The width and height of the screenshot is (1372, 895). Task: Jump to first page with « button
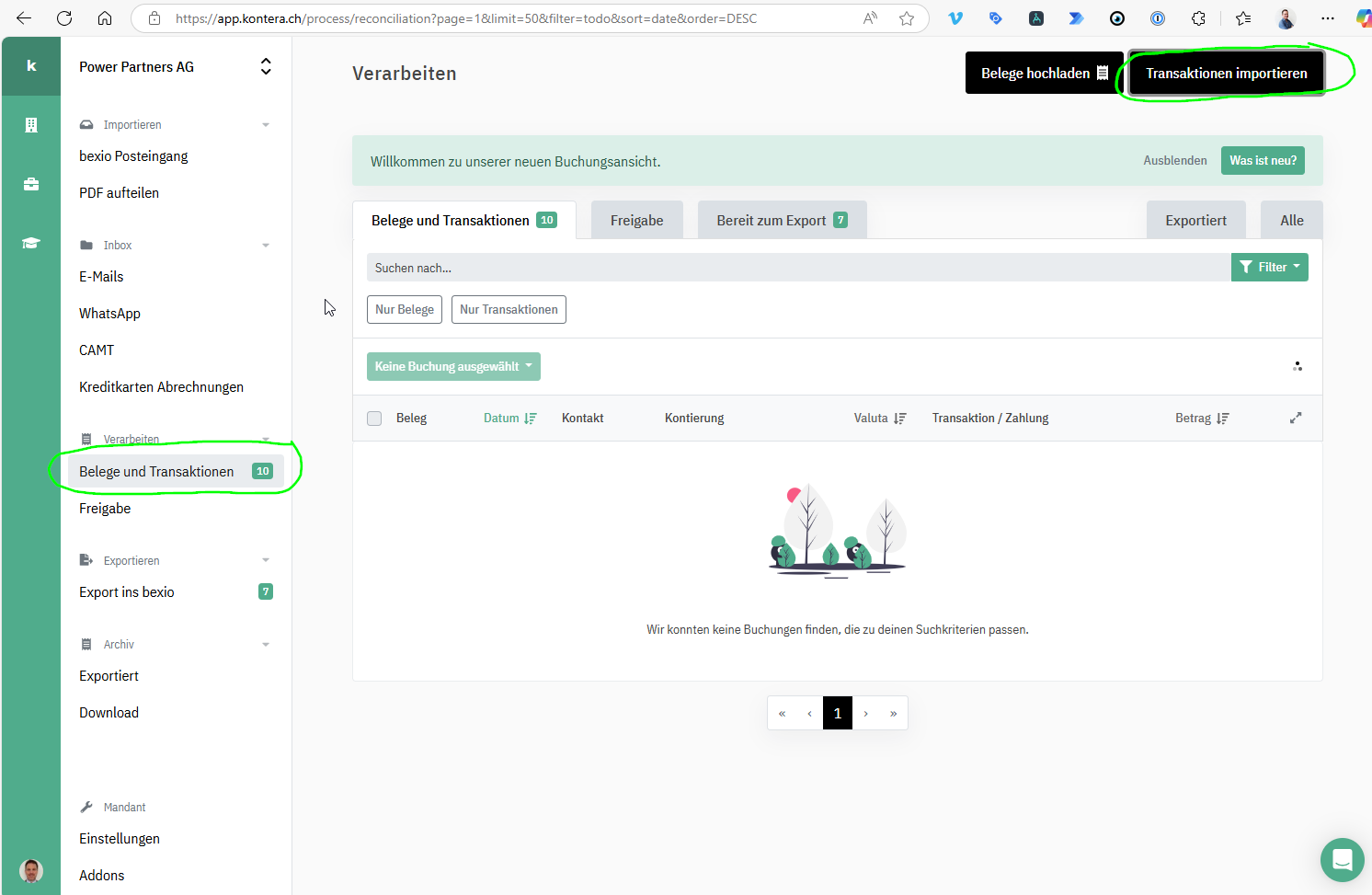[x=782, y=713]
